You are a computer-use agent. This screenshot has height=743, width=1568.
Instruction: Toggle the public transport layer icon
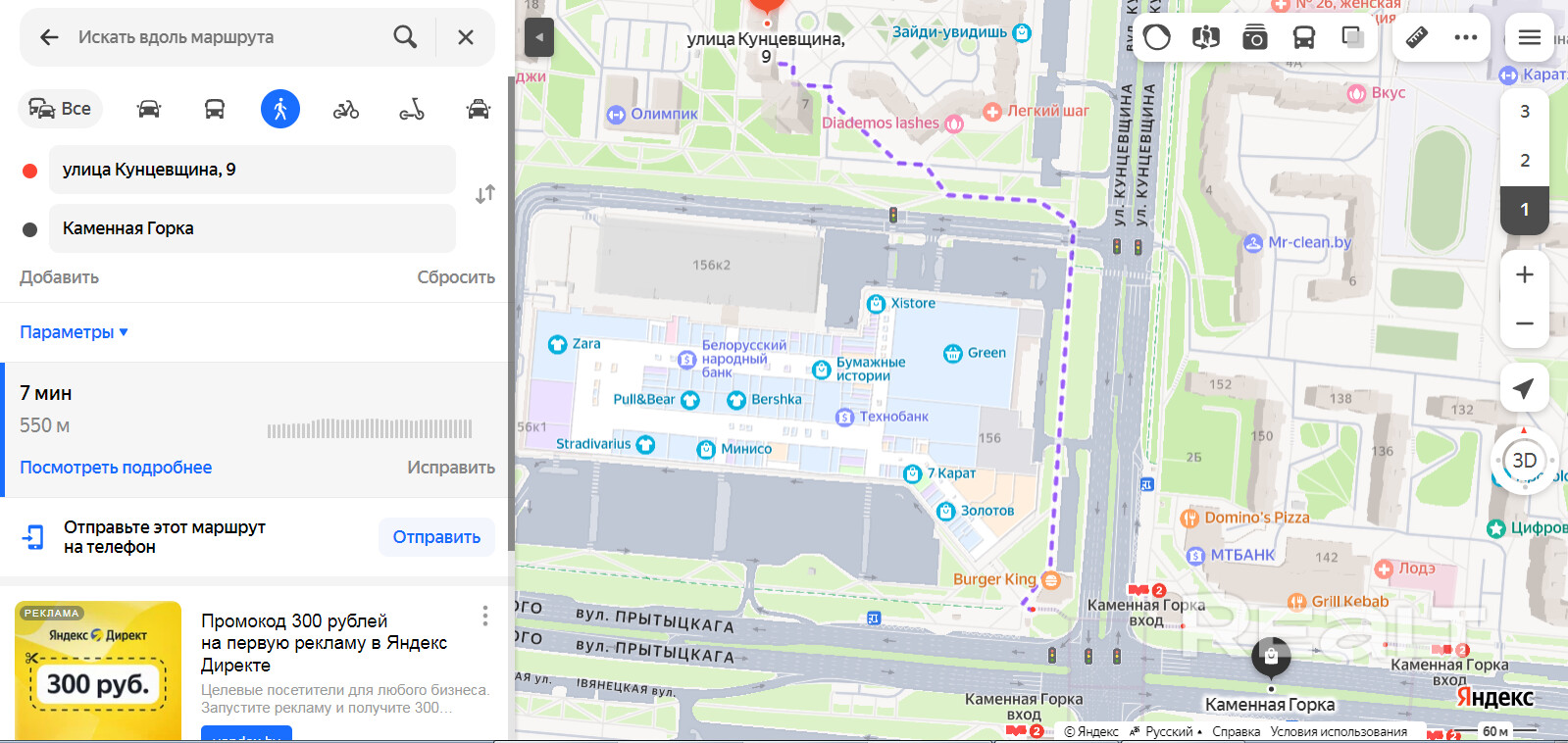(x=1304, y=37)
